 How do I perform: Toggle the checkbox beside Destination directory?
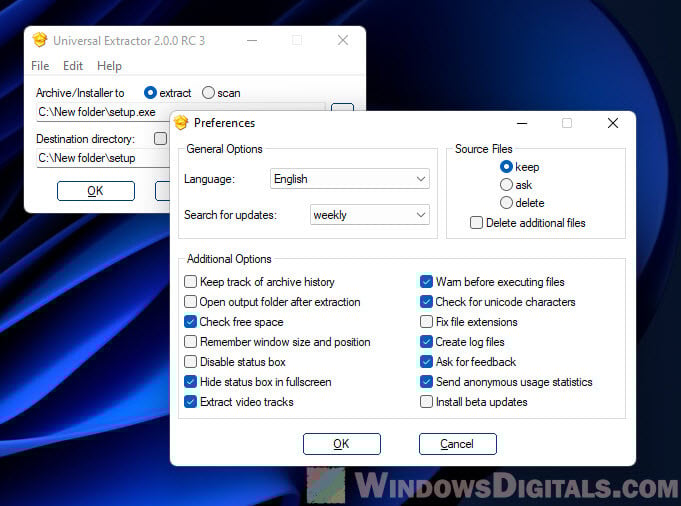coord(160,139)
